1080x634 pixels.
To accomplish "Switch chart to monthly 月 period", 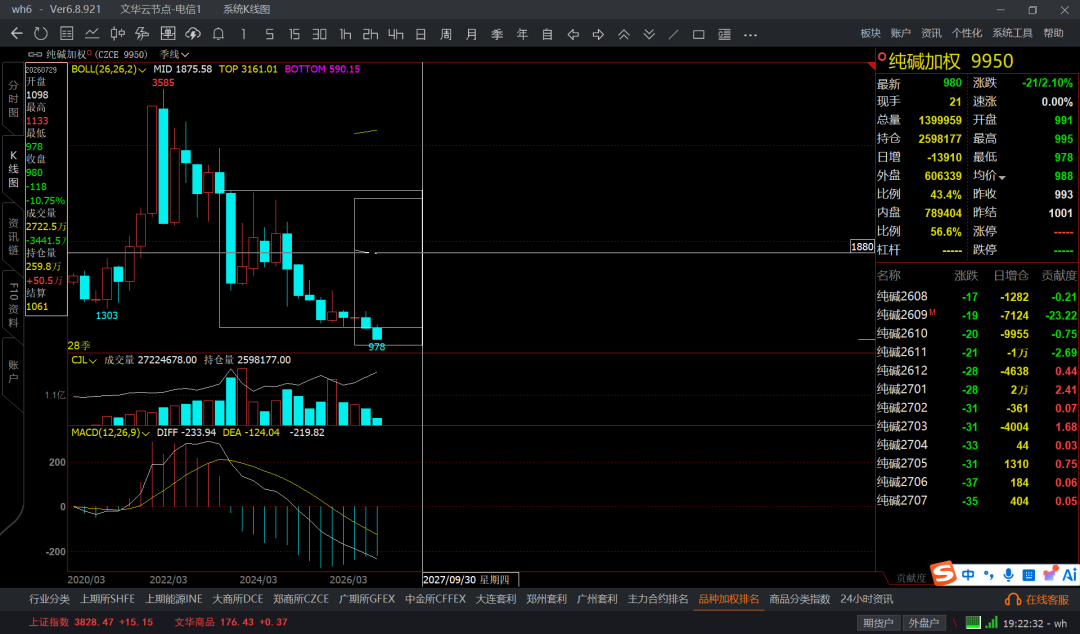I will pyautogui.click(x=472, y=34).
